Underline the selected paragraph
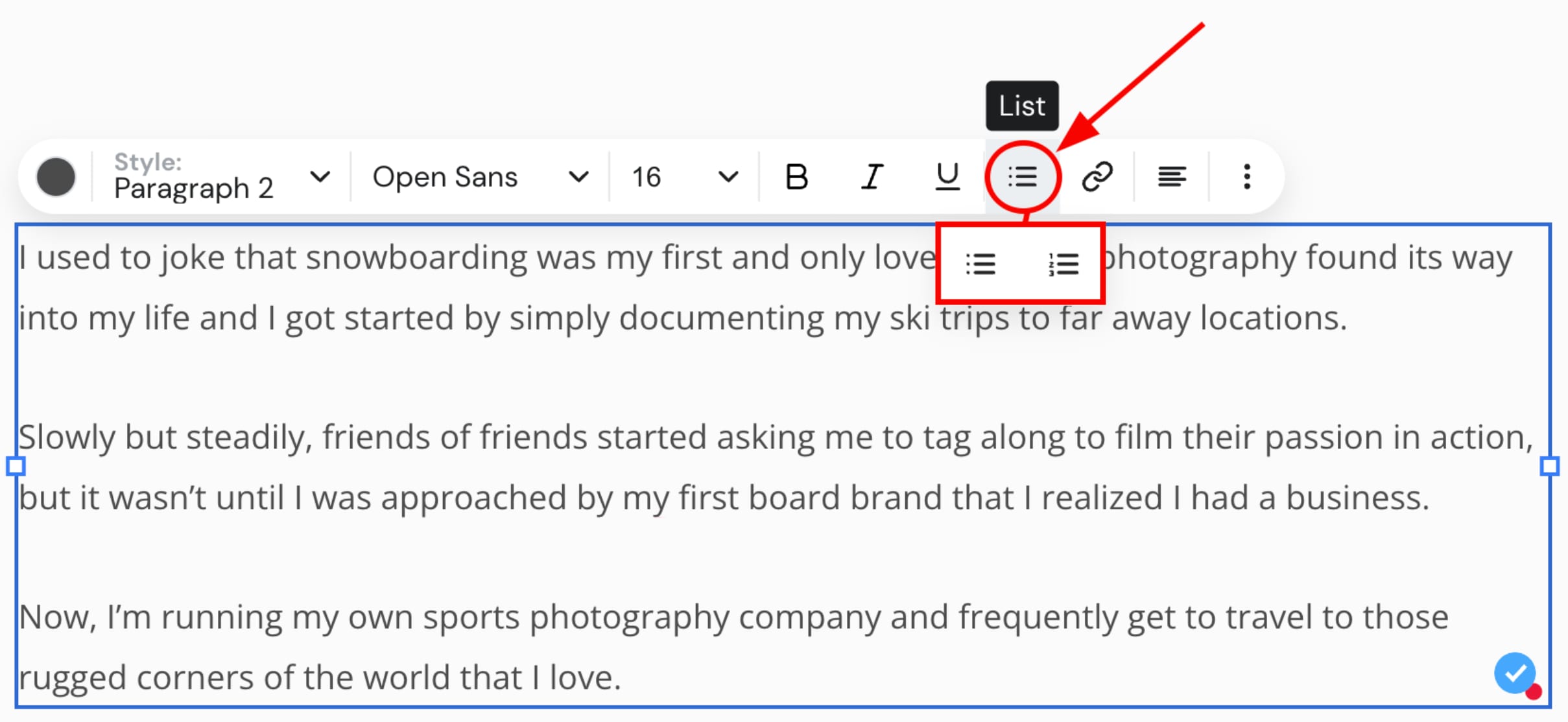The image size is (1568, 722). coord(947,176)
